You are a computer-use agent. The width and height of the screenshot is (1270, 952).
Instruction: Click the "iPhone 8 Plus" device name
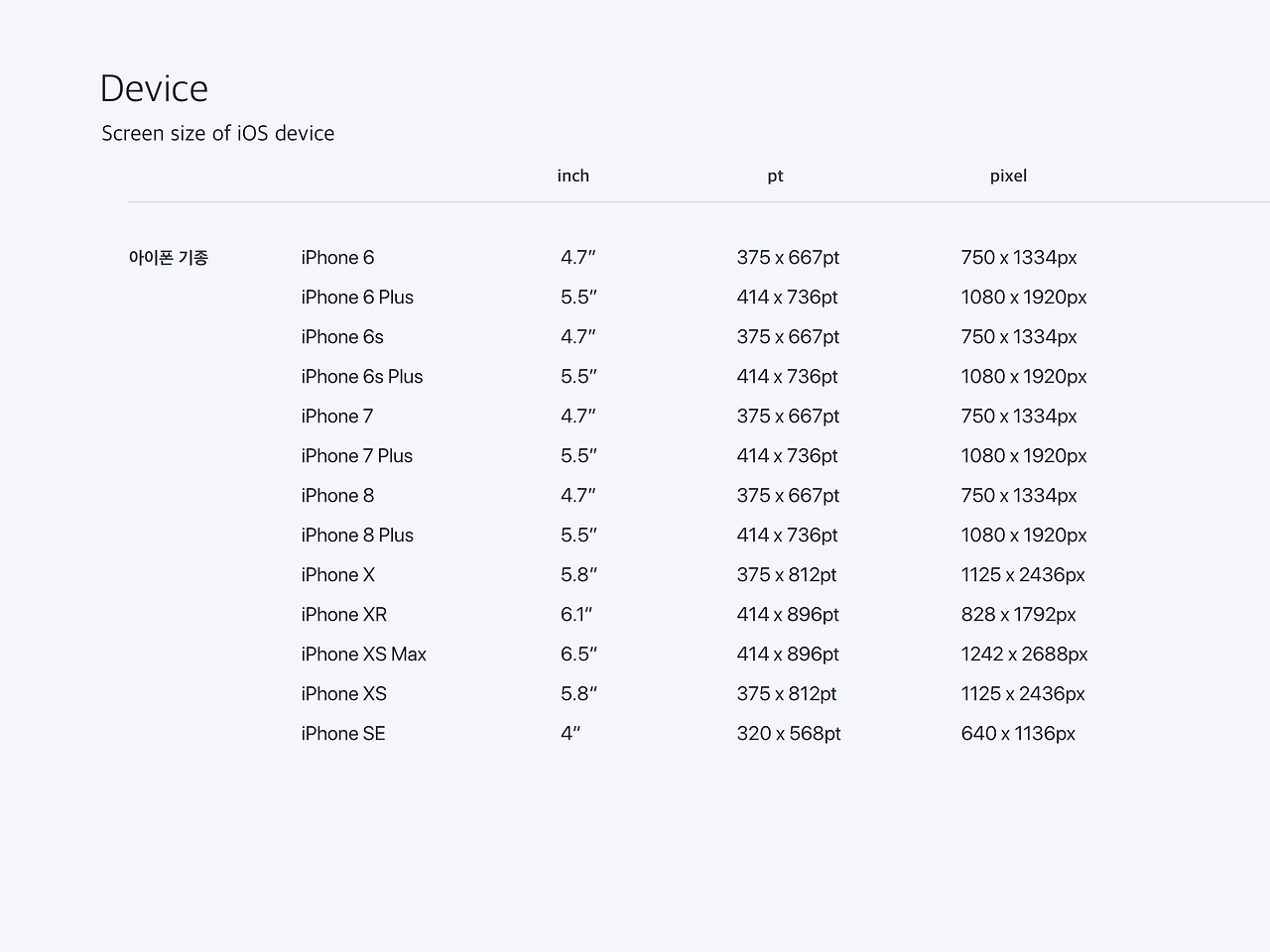tap(357, 535)
